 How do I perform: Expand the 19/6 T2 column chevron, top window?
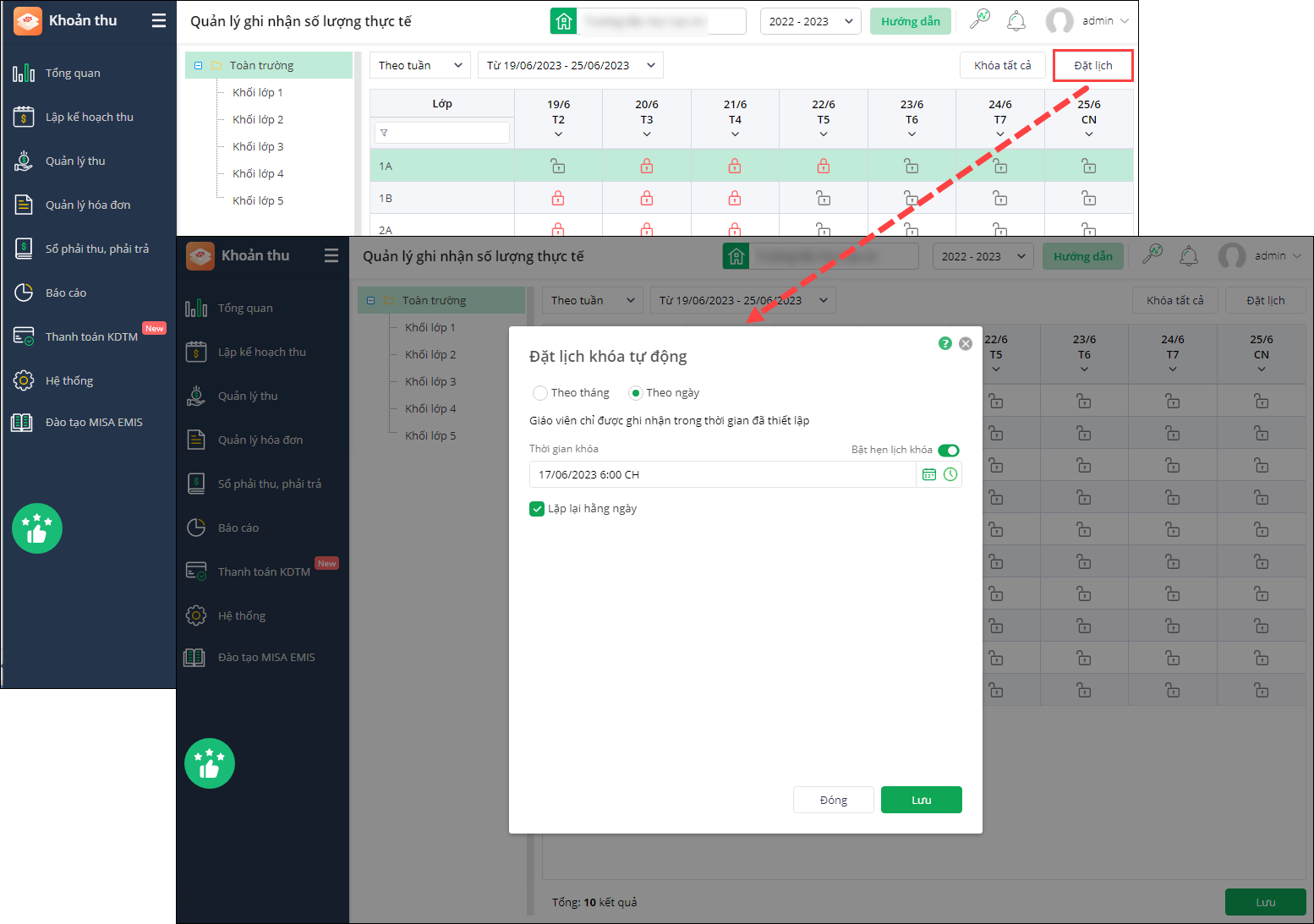click(558, 134)
